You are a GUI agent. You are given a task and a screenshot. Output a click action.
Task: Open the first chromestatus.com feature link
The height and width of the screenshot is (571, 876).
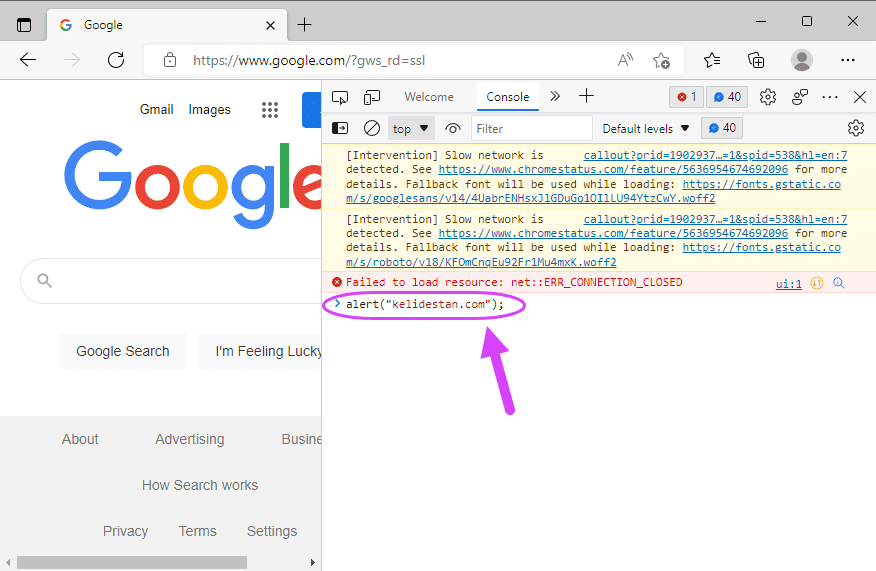click(x=613, y=169)
